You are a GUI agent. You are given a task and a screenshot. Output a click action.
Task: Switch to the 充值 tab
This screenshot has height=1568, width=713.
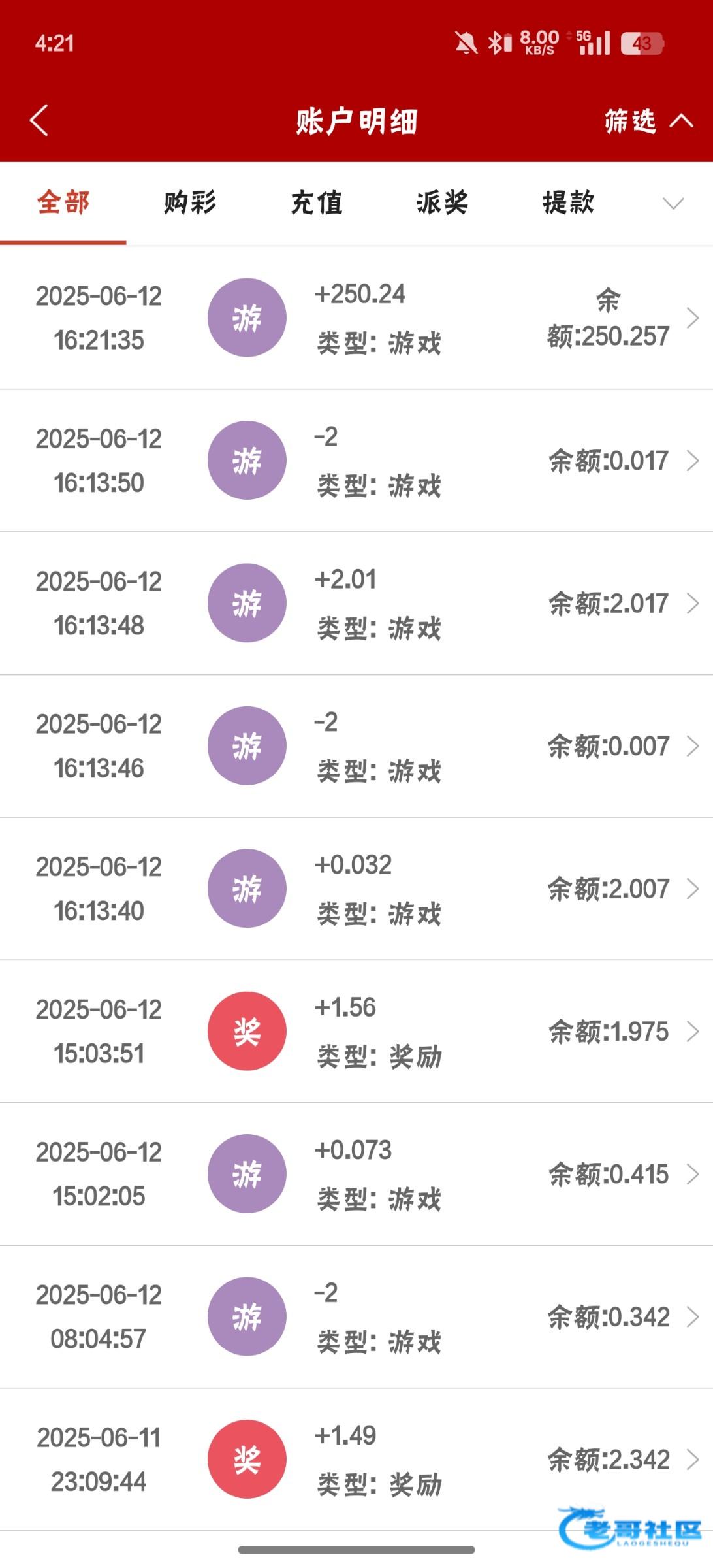pos(317,203)
